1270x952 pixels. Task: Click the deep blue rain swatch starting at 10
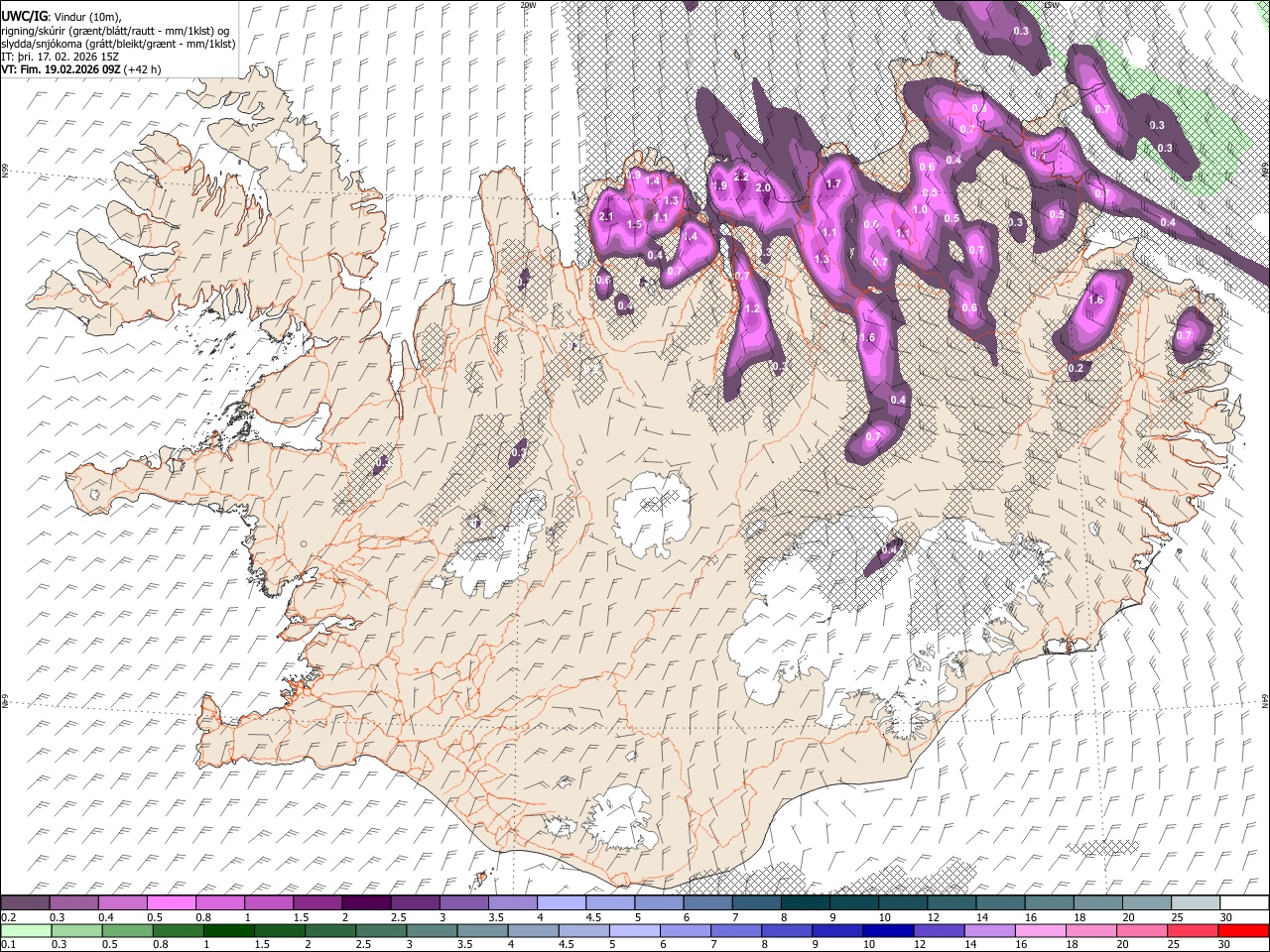pyautogui.click(x=888, y=930)
